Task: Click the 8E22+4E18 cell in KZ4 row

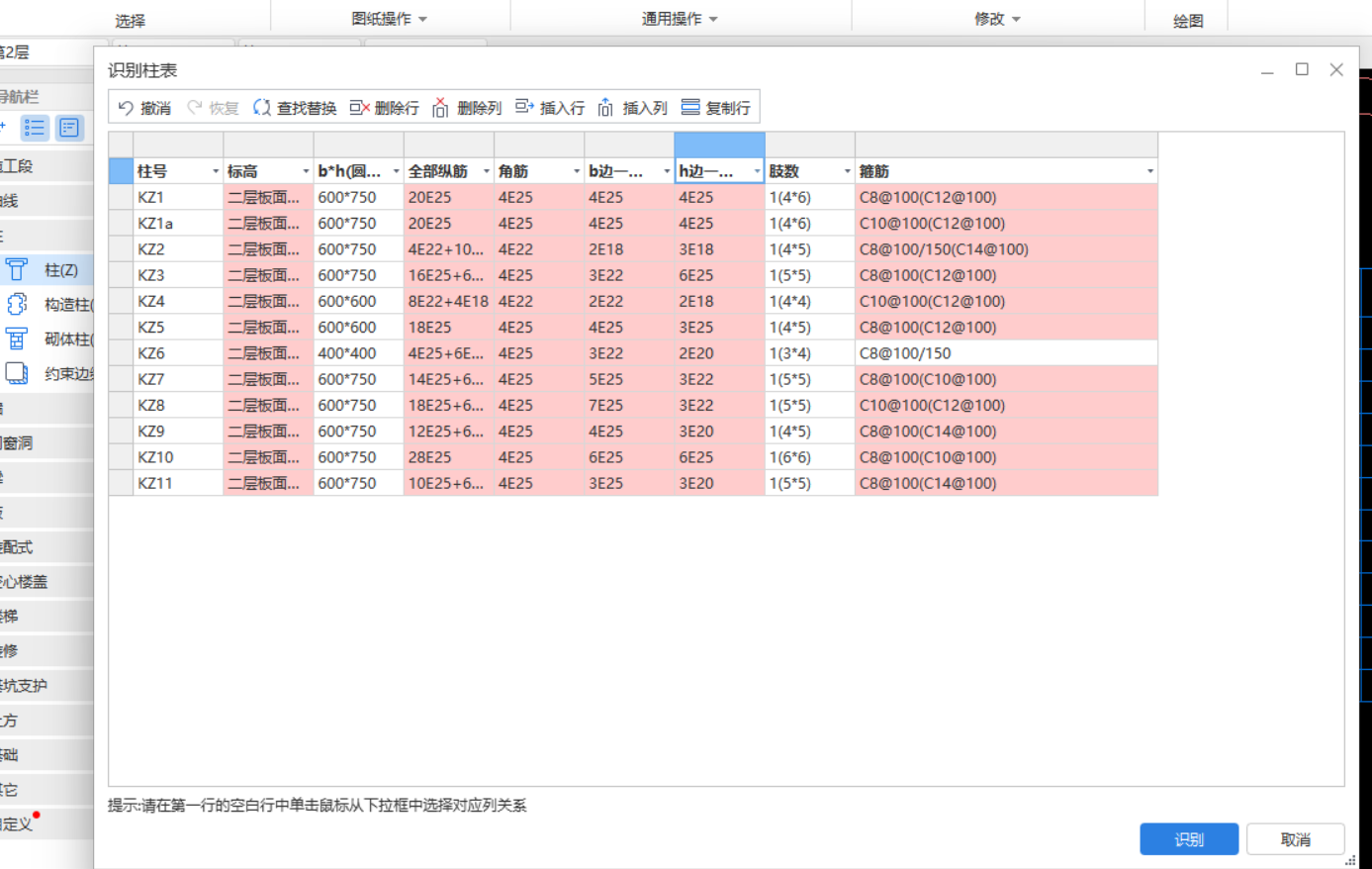Action: coord(449,301)
